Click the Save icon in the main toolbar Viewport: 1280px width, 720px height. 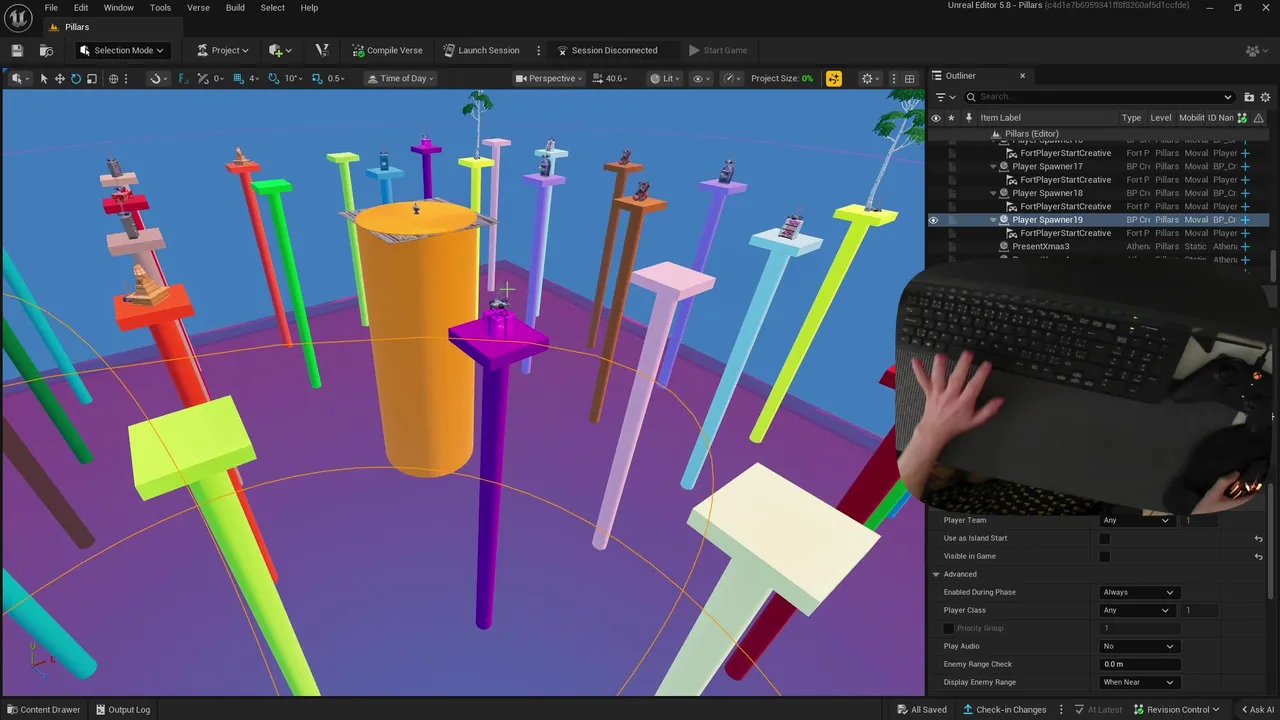click(x=17, y=50)
